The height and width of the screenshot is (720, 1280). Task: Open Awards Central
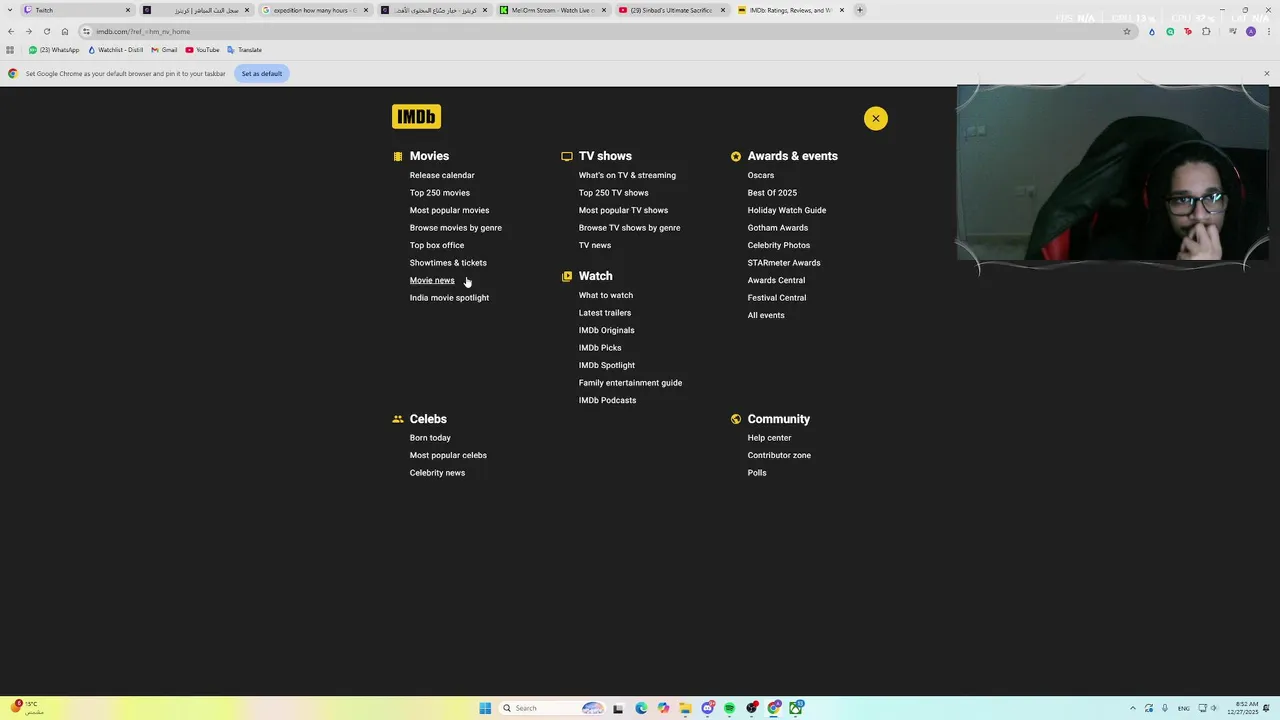[x=776, y=280]
